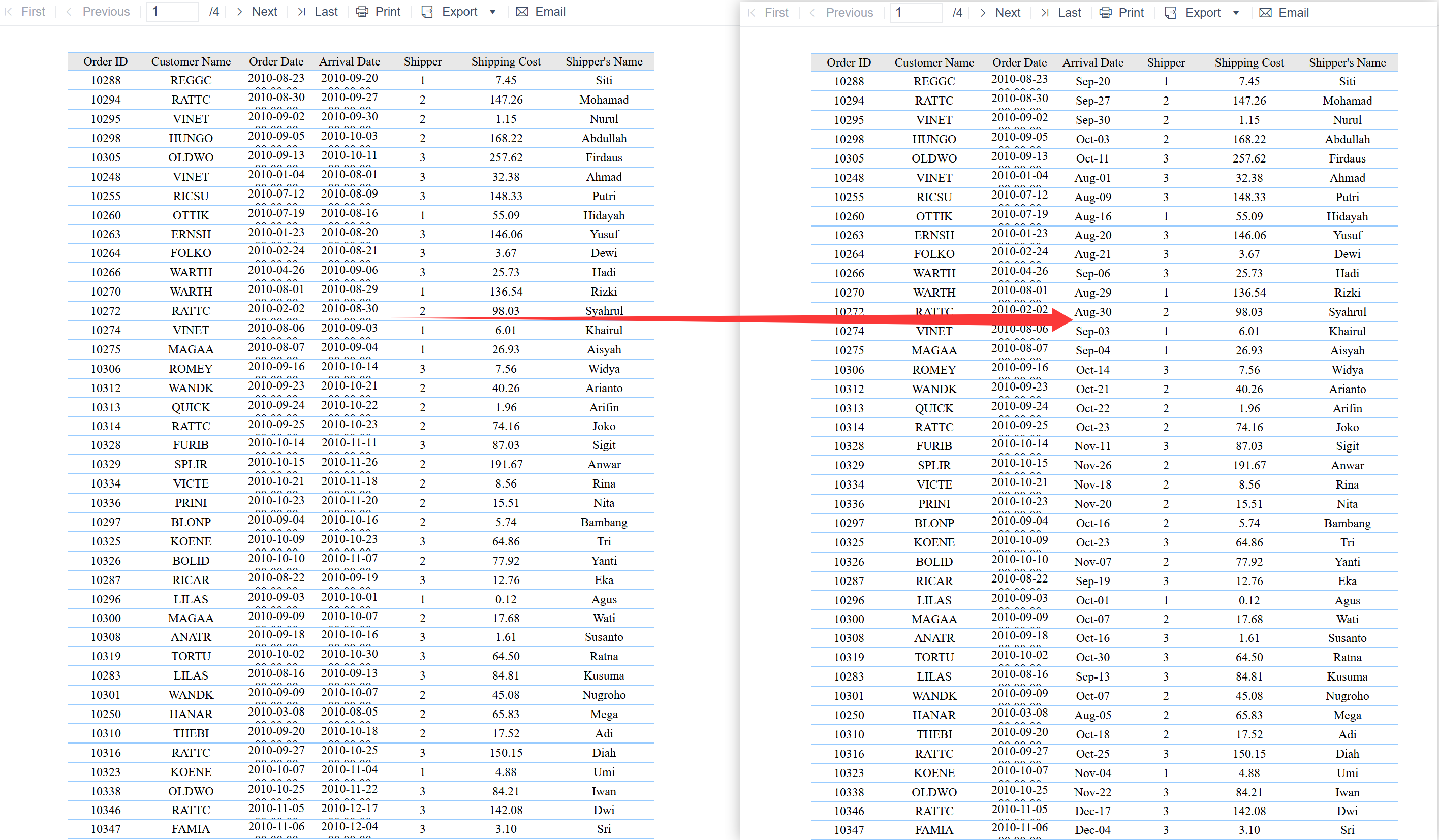1439x840 pixels.
Task: Open the Export dropdown in the left pane
Action: pyautogui.click(x=493, y=11)
